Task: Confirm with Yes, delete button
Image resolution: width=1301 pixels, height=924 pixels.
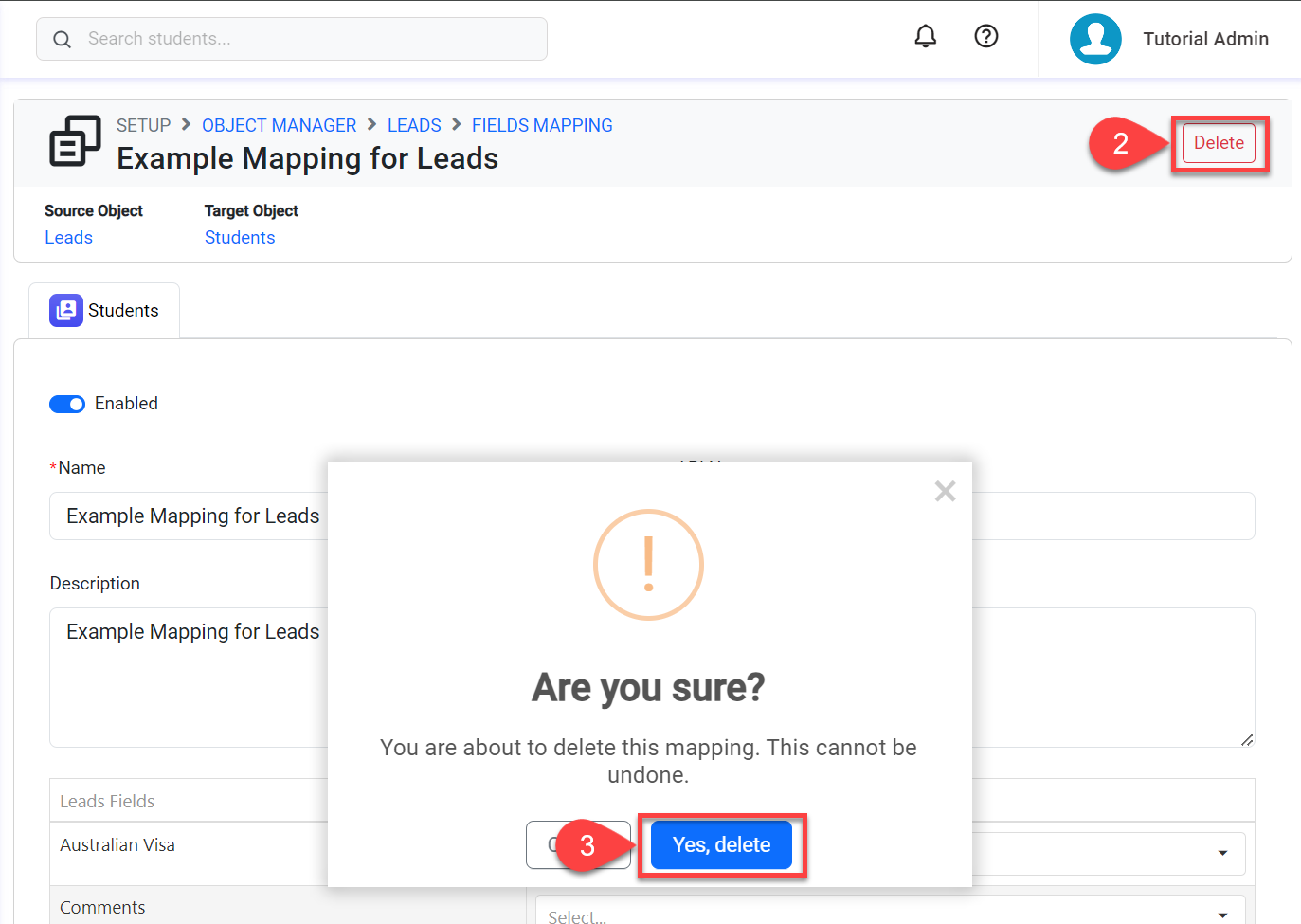Action: (721, 844)
